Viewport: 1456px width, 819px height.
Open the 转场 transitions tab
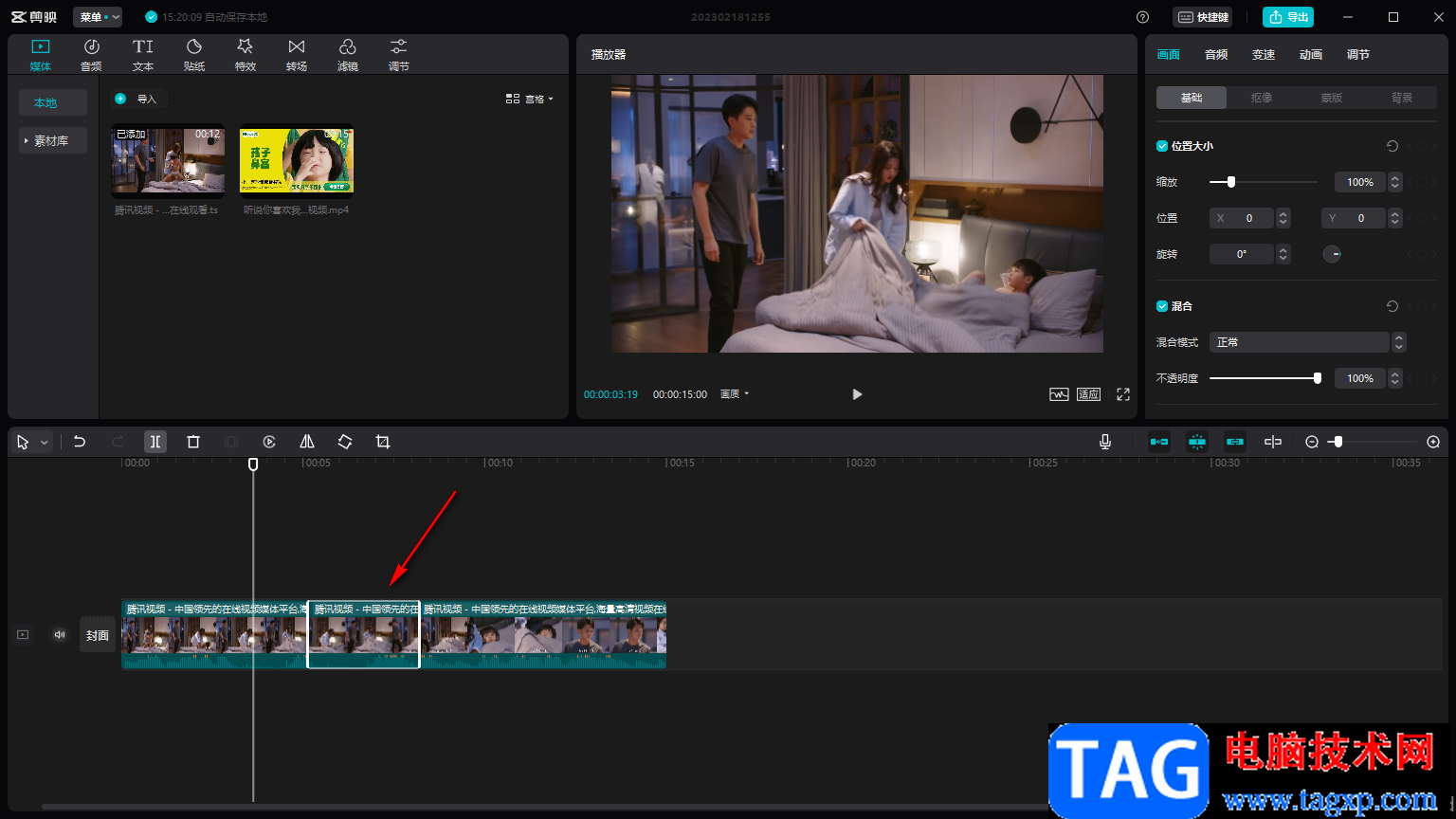[x=297, y=55]
